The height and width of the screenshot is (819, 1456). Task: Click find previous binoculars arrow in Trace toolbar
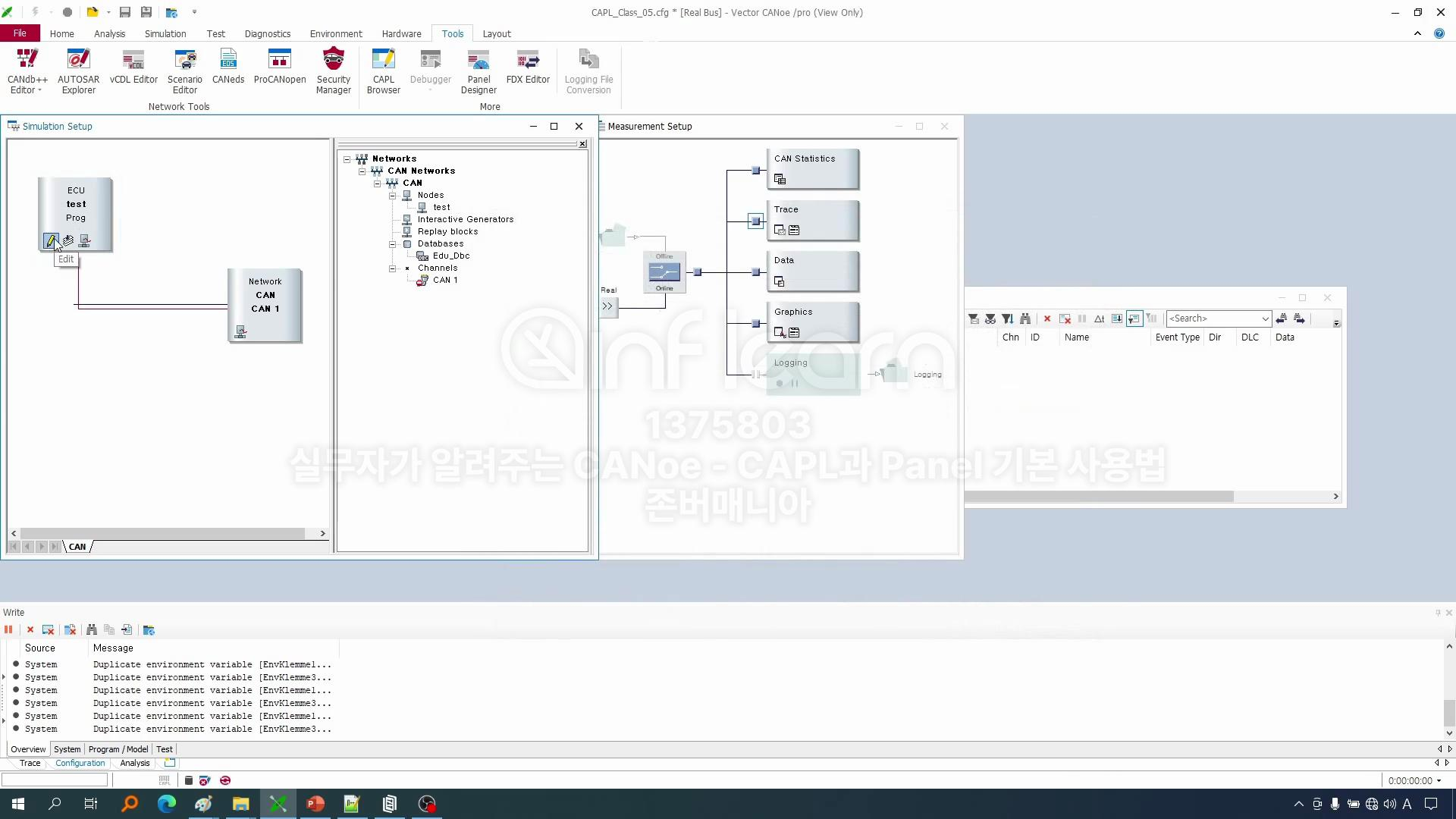(x=1282, y=318)
